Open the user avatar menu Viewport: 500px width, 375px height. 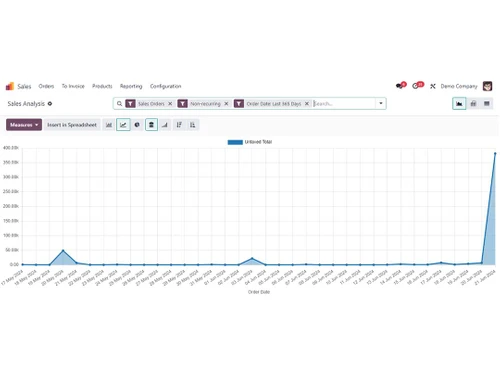[488, 86]
